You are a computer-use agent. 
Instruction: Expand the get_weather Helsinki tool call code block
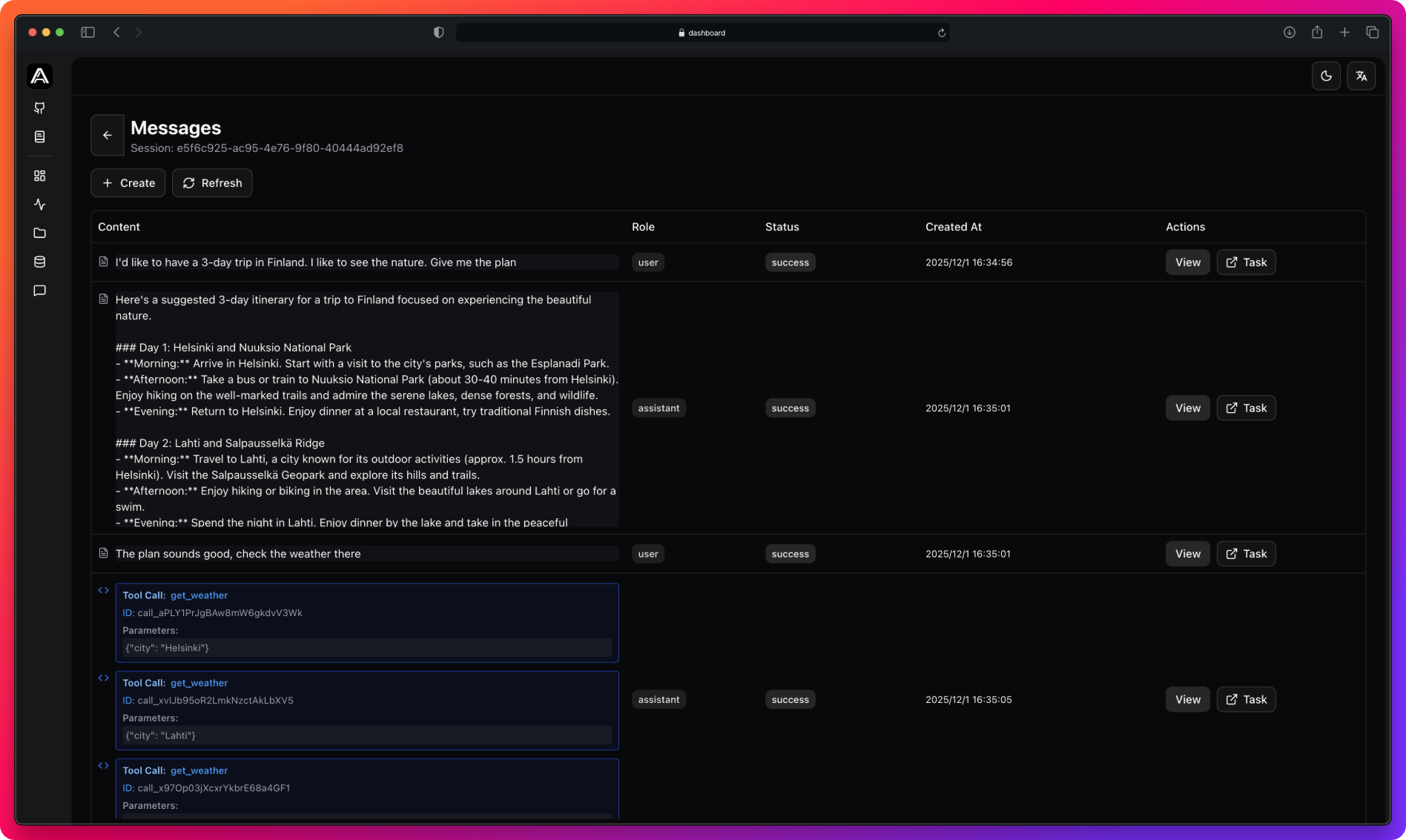(x=104, y=590)
